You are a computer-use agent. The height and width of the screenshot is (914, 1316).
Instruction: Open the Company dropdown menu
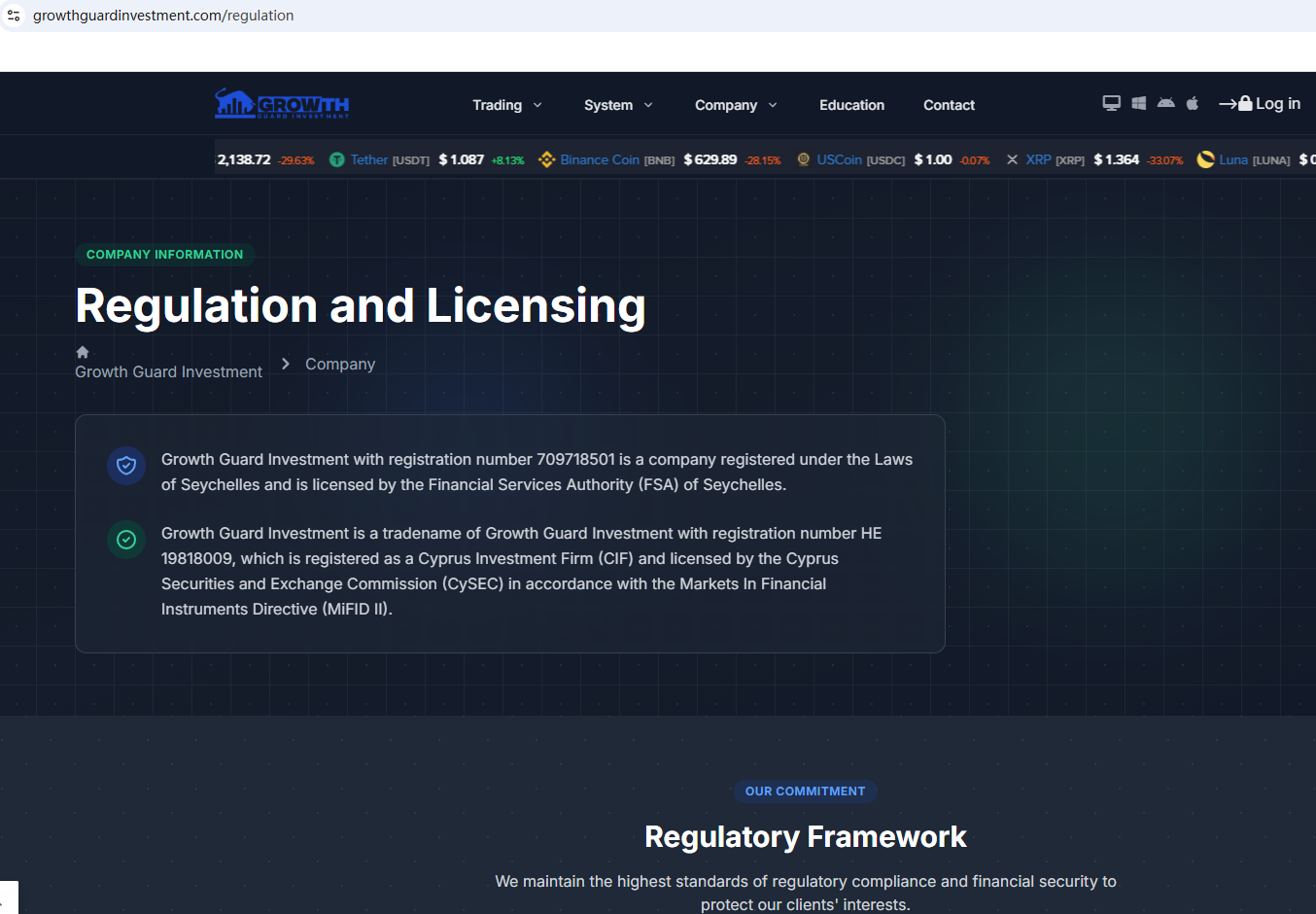pyautogui.click(x=736, y=105)
